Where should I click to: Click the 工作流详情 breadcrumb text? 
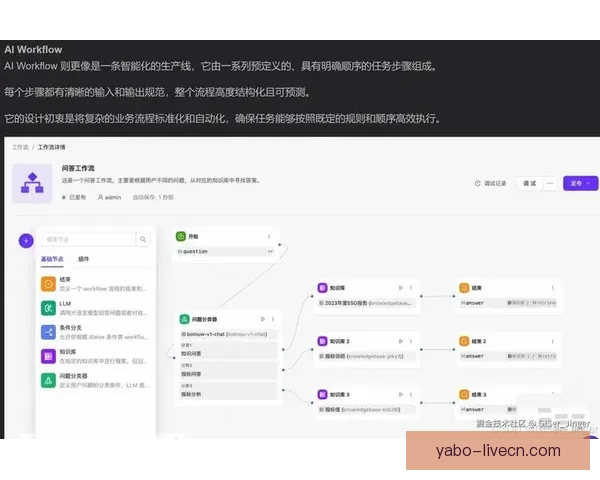coord(51,147)
